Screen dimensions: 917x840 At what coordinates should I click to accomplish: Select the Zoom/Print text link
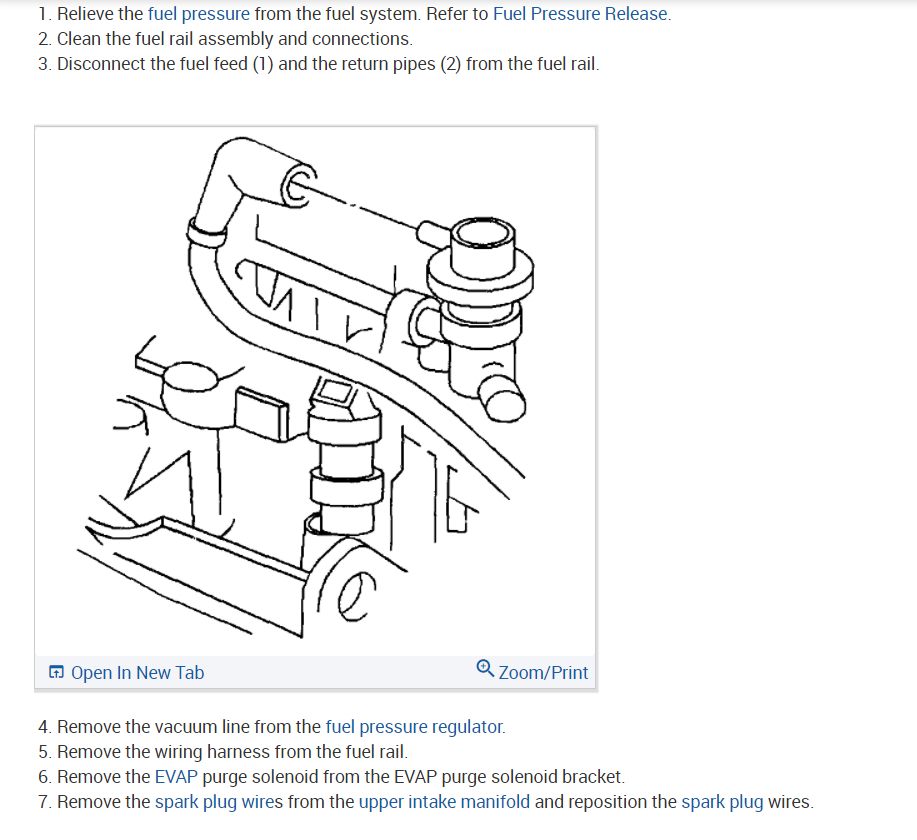click(543, 673)
